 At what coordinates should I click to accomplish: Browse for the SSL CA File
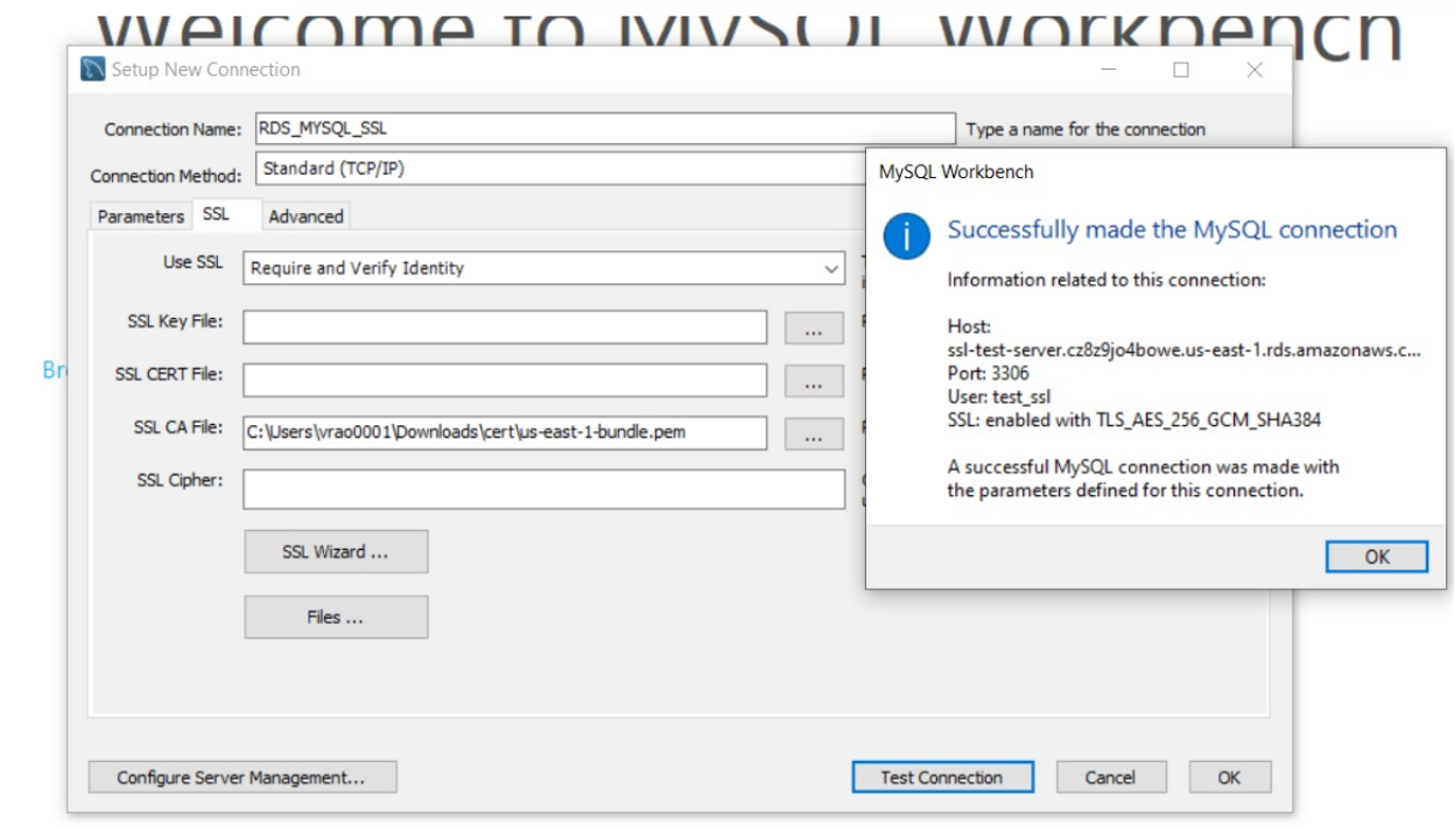[814, 433]
